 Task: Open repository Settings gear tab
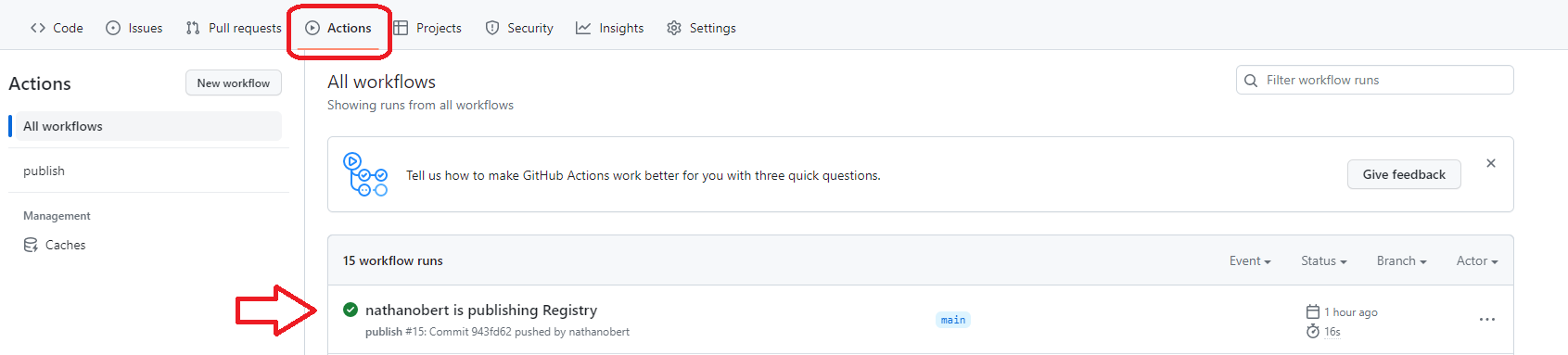click(x=701, y=28)
